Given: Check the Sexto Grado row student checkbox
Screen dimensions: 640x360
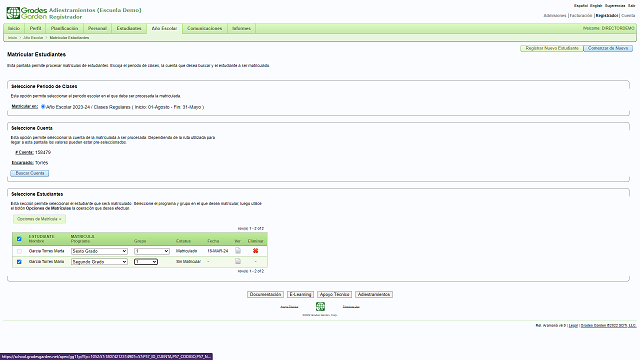Looking at the screenshot, I should coord(19,251).
